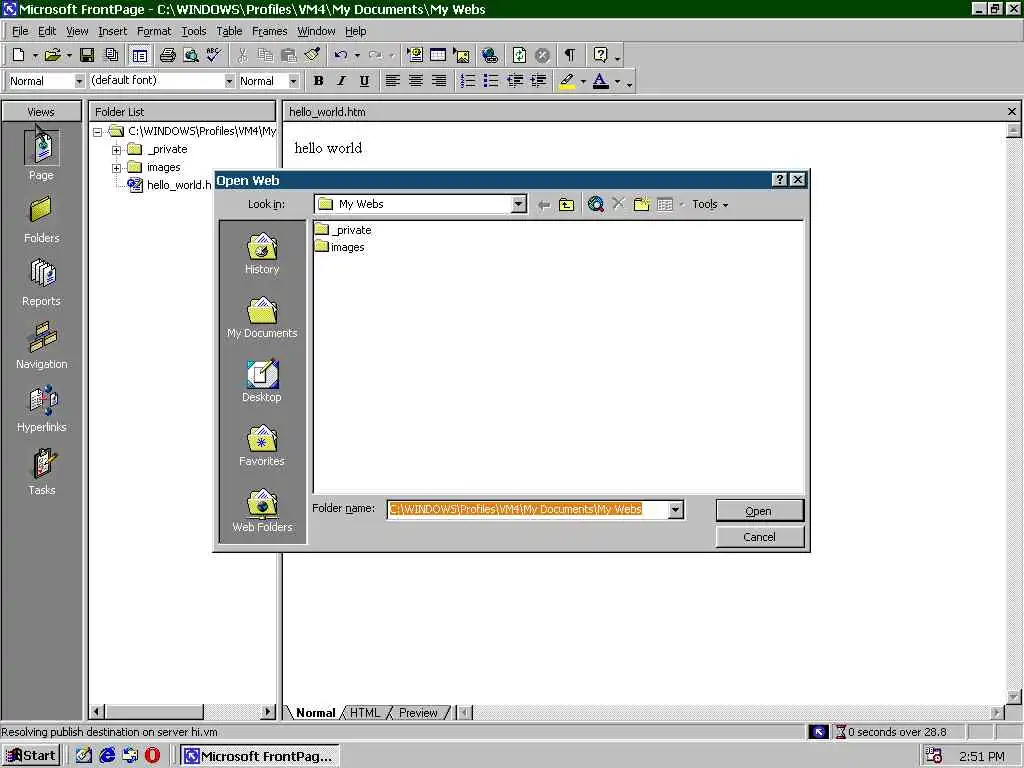Viewport: 1024px width, 768px height.
Task: Expand the images folder tree node
Action: coord(116,168)
